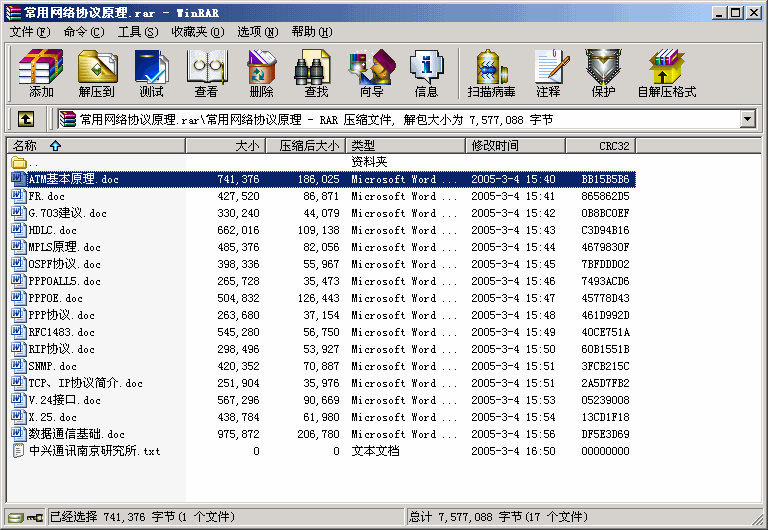Image resolution: width=768 pixels, height=530 pixels.
Task: Select file PPPOALL5.doc
Action: (64, 281)
